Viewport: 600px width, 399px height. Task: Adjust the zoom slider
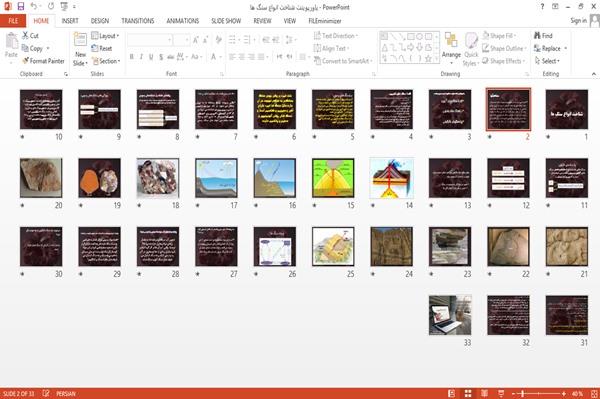(x=539, y=394)
